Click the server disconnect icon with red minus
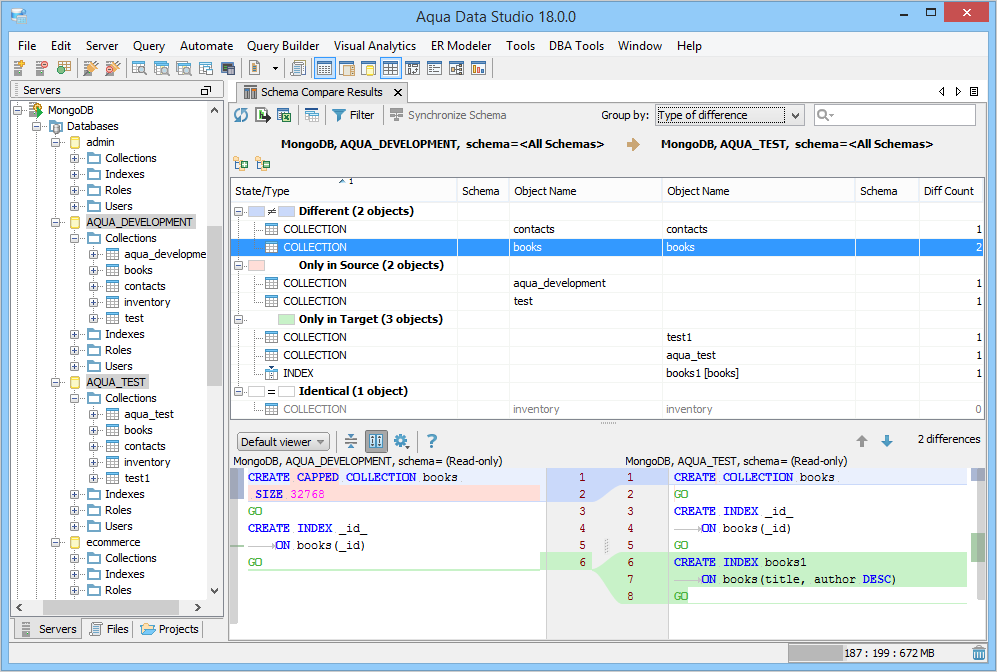The width and height of the screenshot is (997, 672). coord(41,68)
